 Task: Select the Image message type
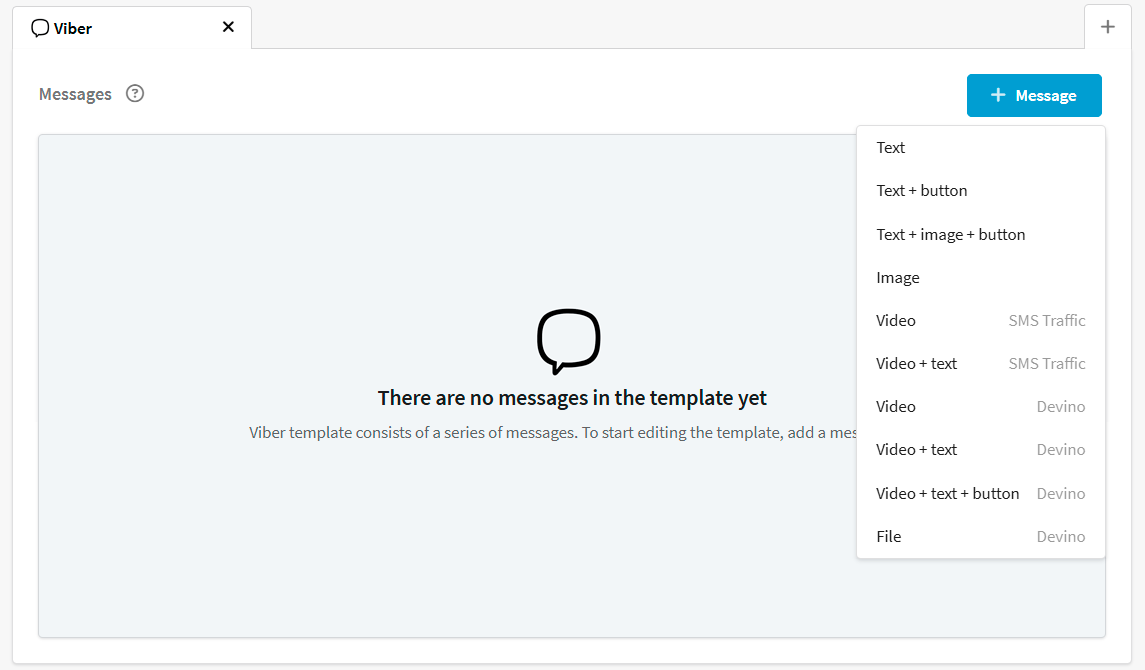(981, 277)
